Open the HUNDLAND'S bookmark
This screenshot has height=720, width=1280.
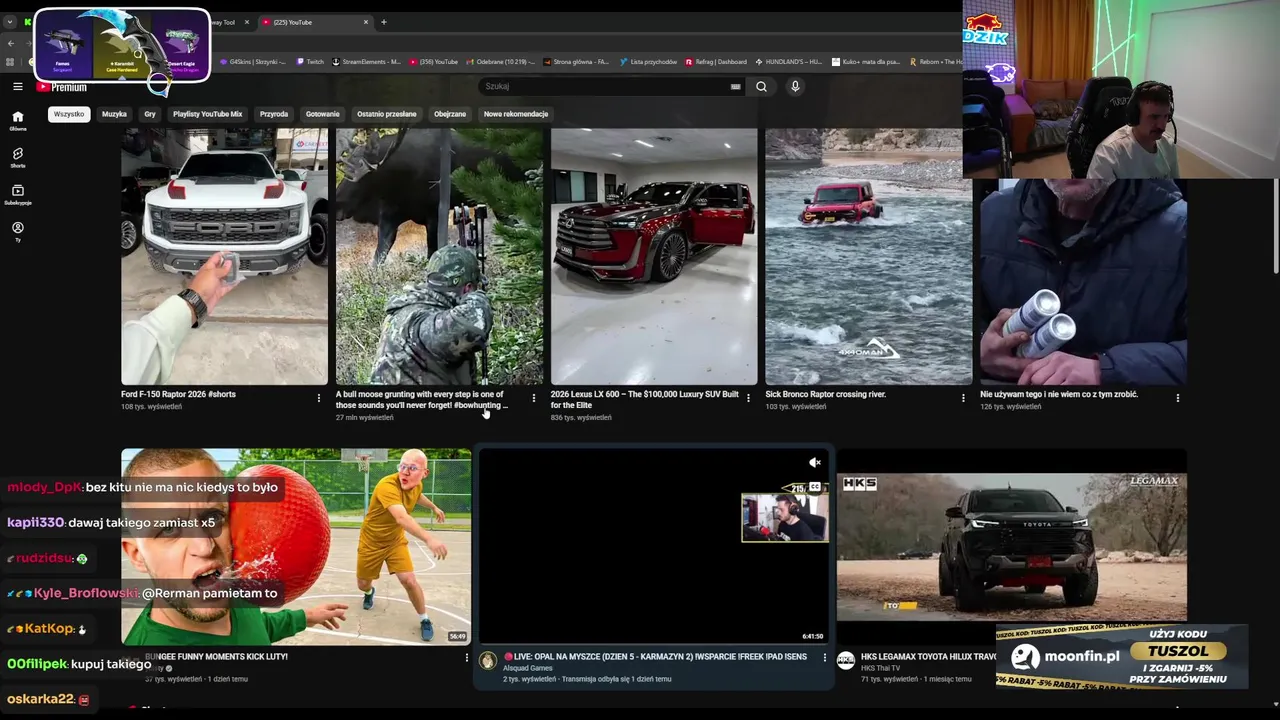[x=789, y=62]
